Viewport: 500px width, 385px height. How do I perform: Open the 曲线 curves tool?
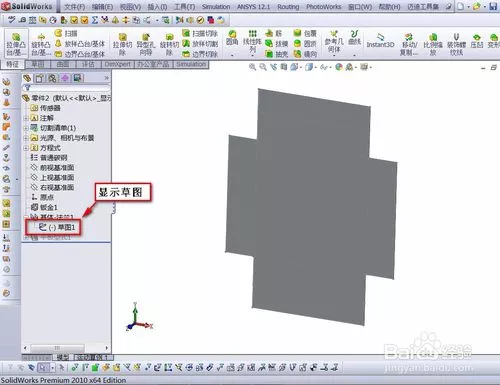354,37
